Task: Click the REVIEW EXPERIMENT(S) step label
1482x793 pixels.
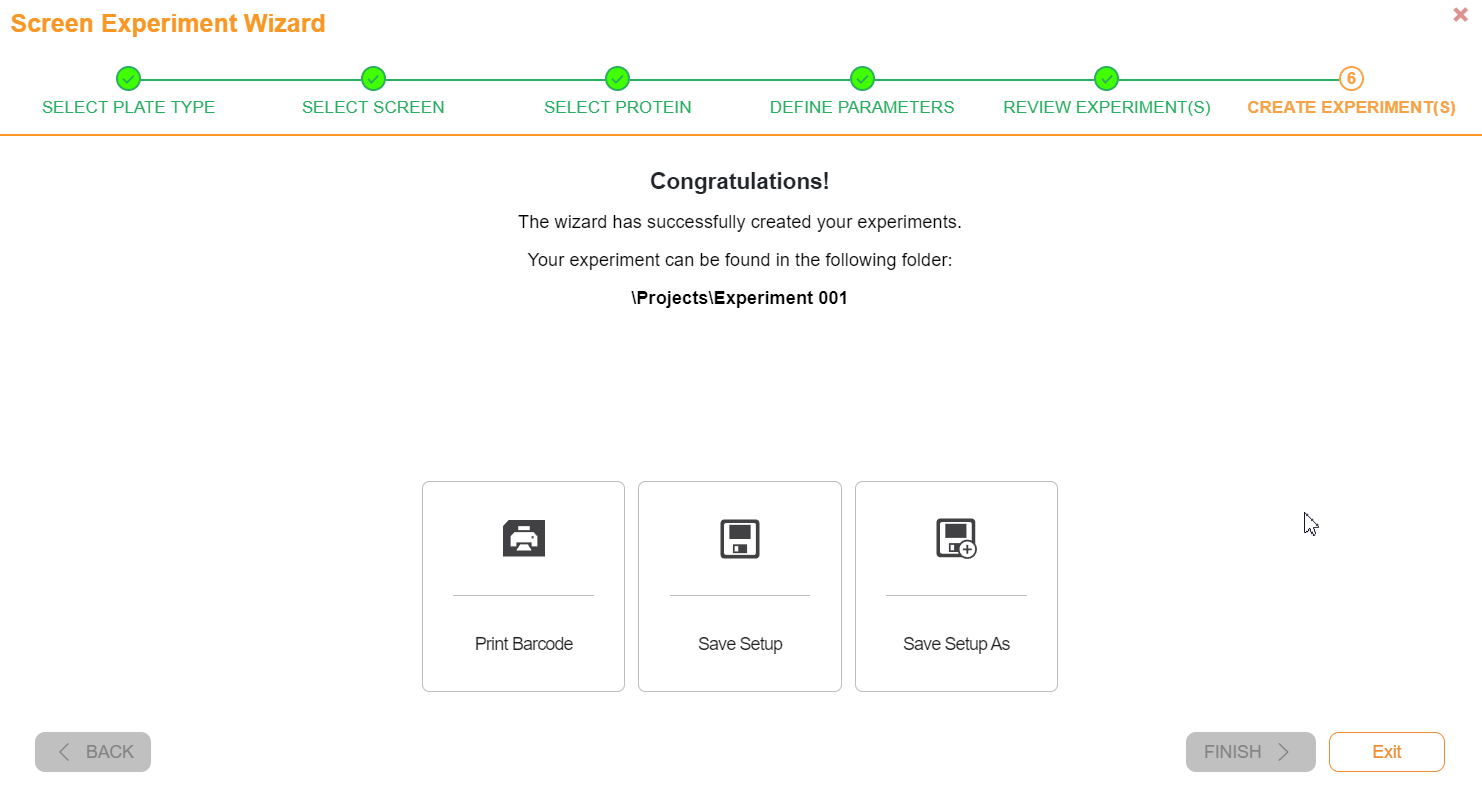Action: point(1106,106)
